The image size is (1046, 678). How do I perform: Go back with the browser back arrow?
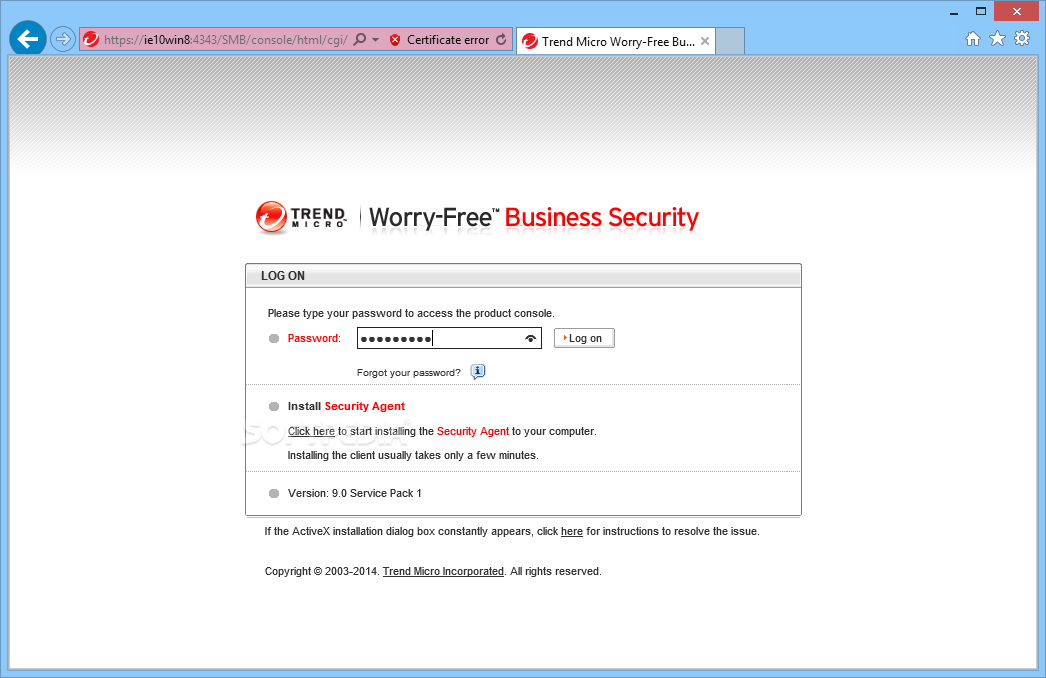pyautogui.click(x=27, y=39)
